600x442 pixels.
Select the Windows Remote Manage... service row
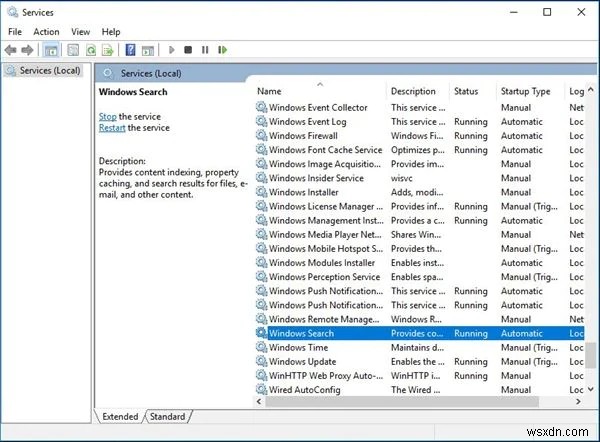(420, 319)
